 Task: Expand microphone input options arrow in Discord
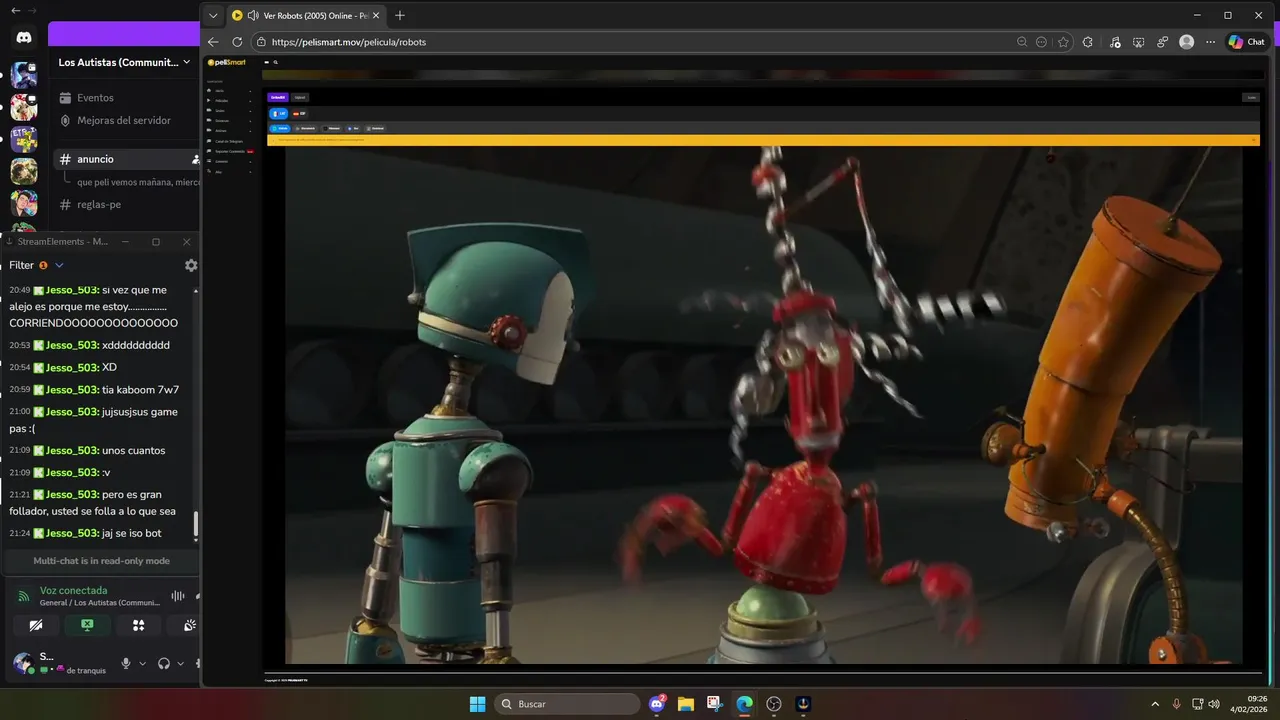[142, 663]
